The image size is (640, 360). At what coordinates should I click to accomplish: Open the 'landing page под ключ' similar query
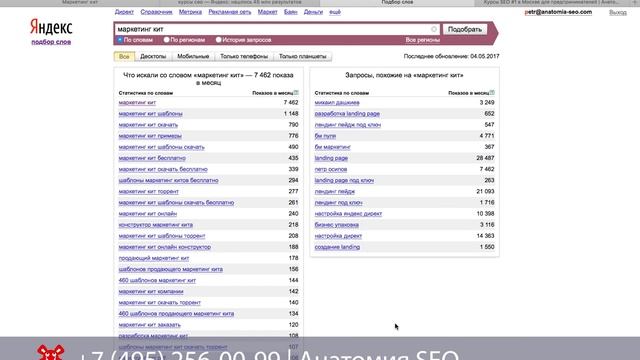344,180
